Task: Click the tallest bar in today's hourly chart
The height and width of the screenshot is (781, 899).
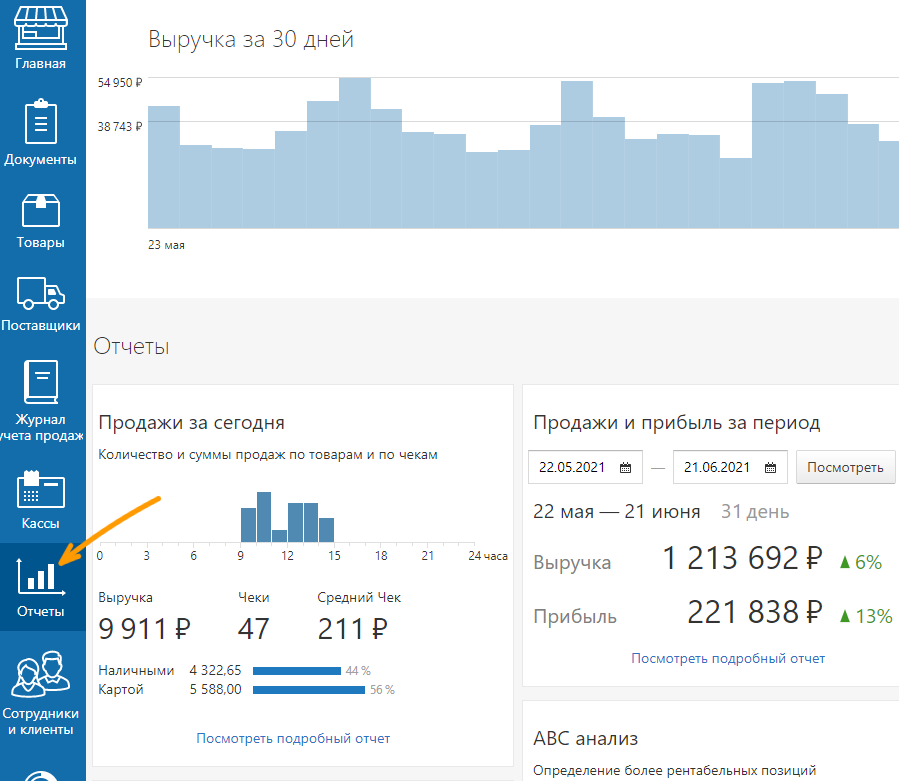Action: pyautogui.click(x=264, y=517)
